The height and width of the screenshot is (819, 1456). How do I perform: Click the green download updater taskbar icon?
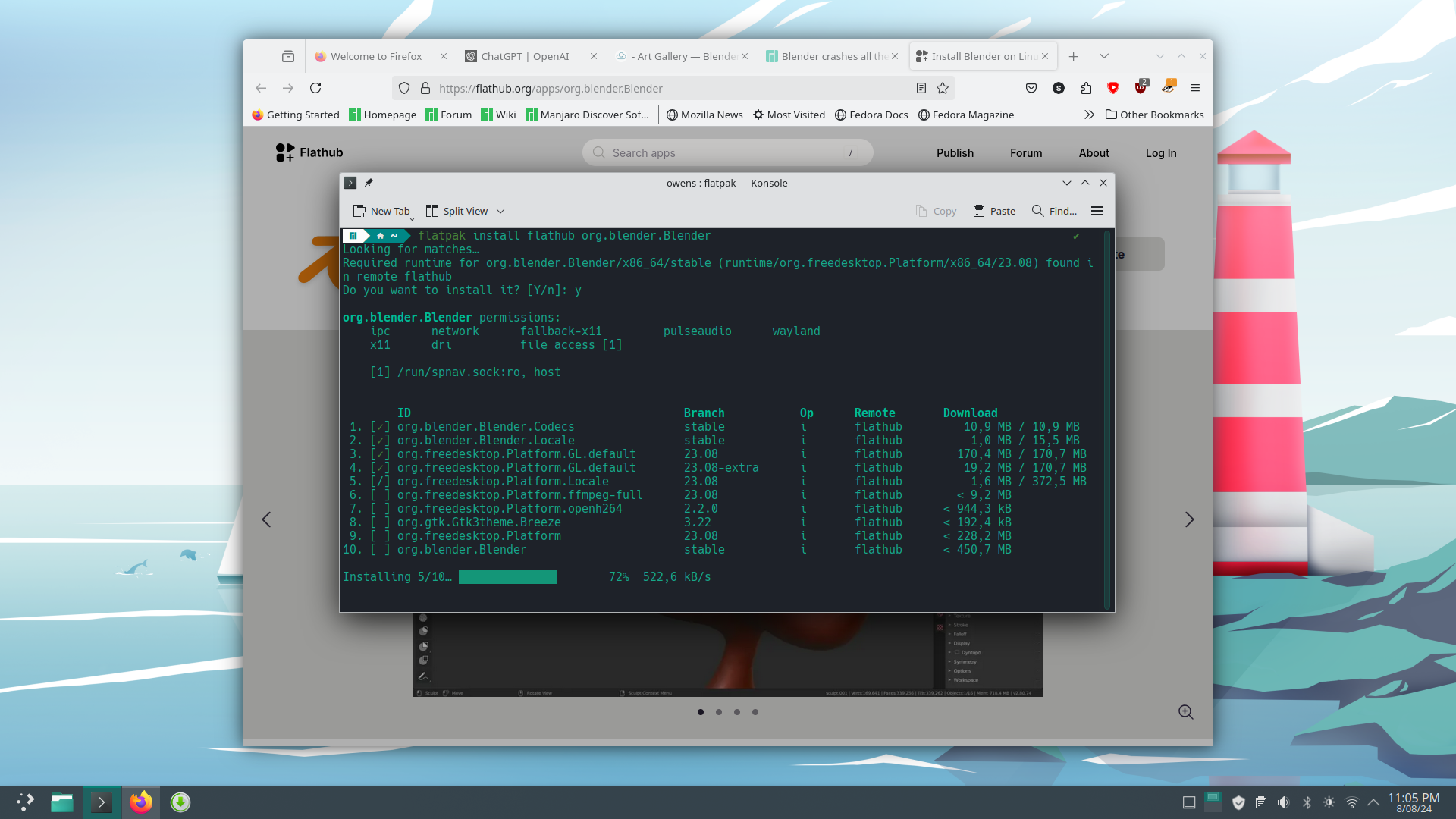(180, 802)
